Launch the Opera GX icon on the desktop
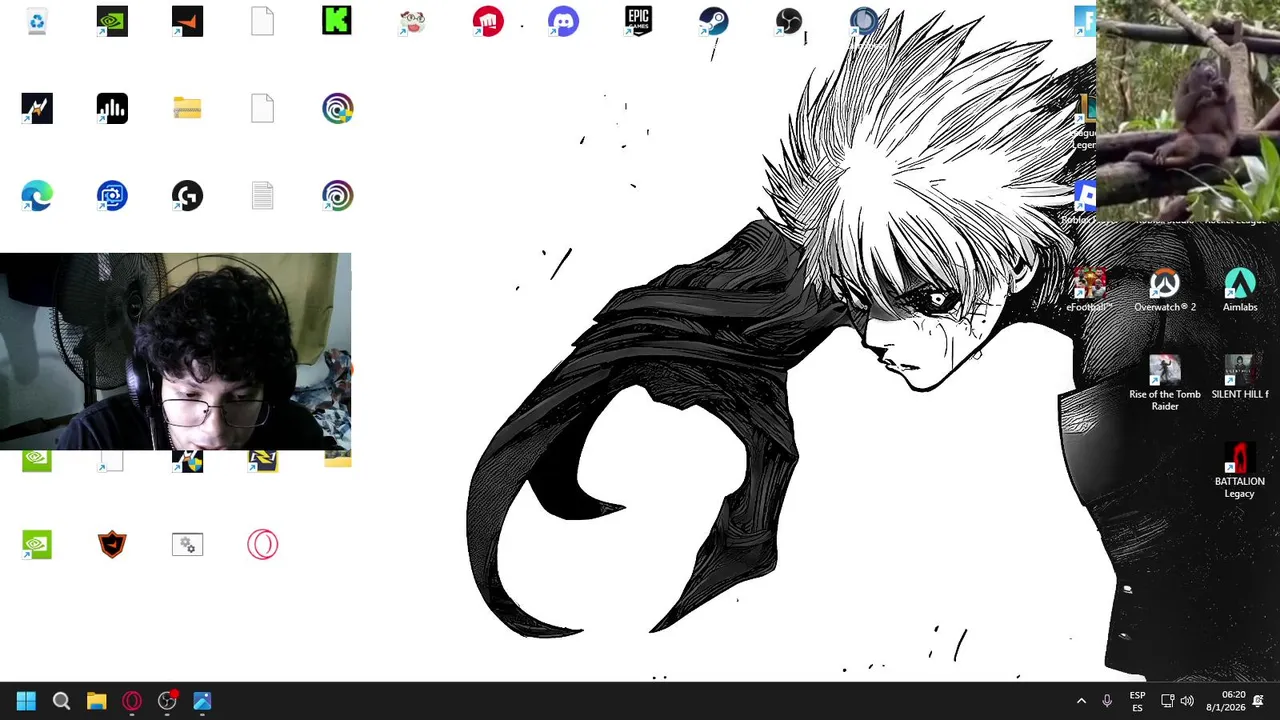The height and width of the screenshot is (720, 1280). click(x=262, y=544)
